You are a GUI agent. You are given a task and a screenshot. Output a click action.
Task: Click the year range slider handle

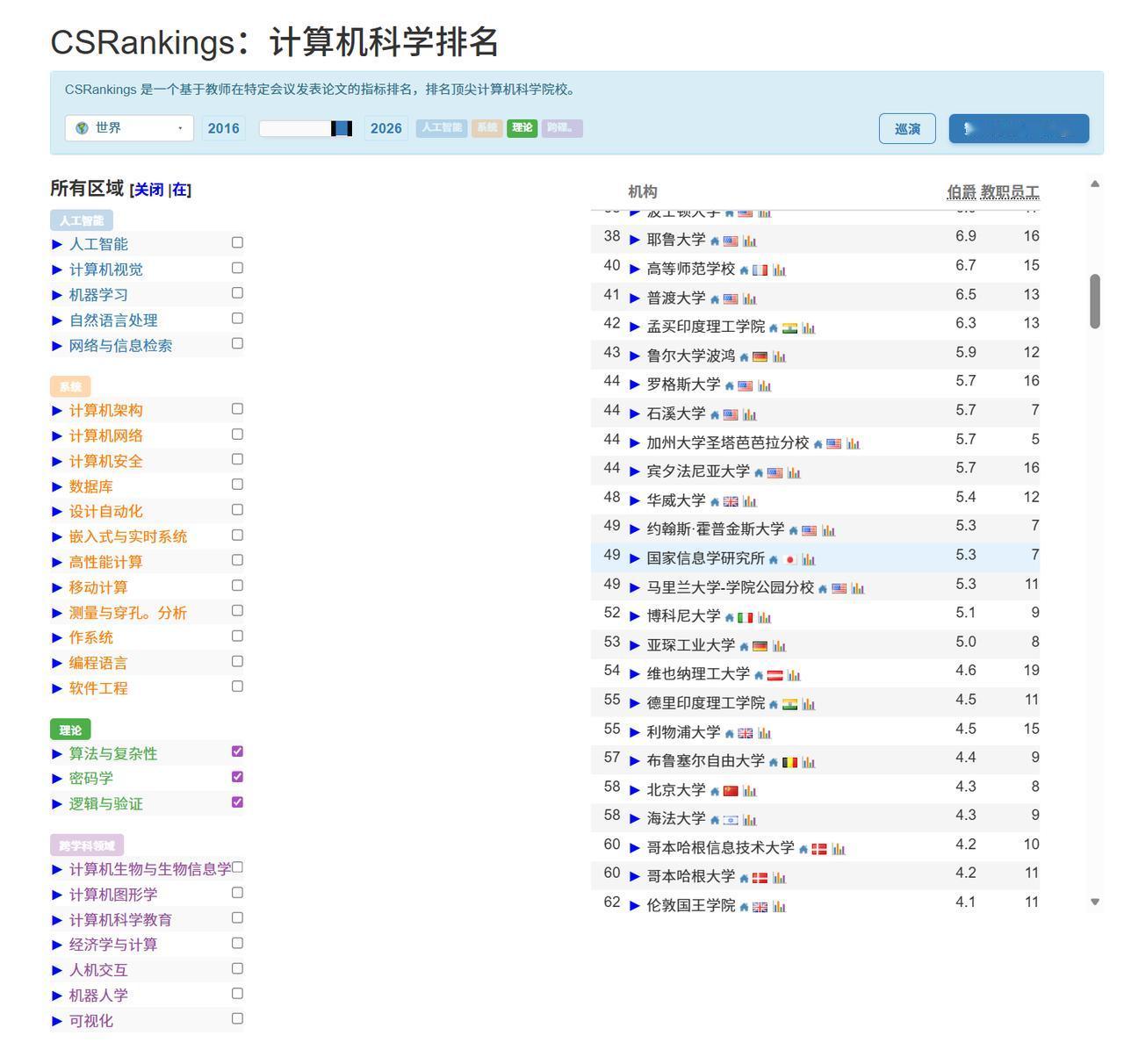pyautogui.click(x=342, y=128)
